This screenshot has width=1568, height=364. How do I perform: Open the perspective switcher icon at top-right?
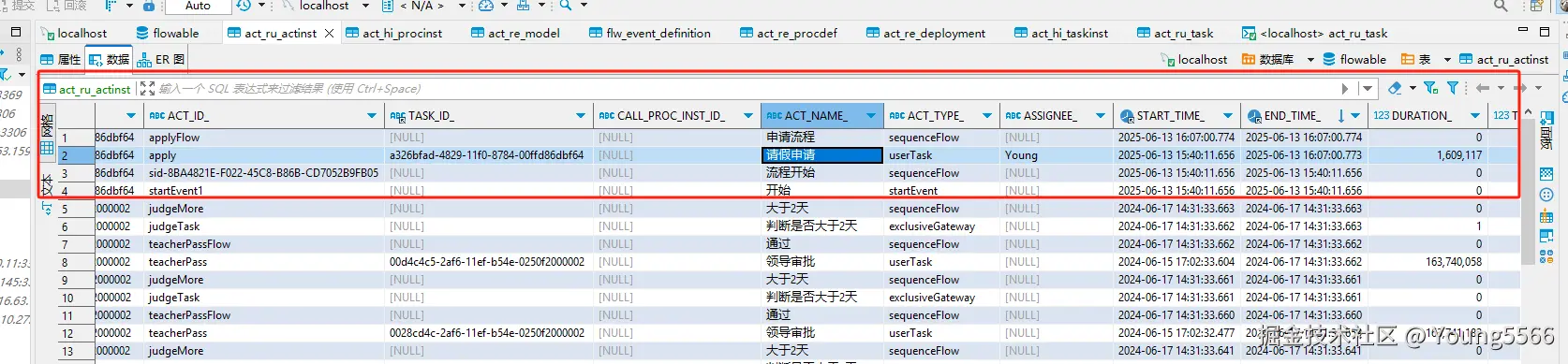[1535, 6]
